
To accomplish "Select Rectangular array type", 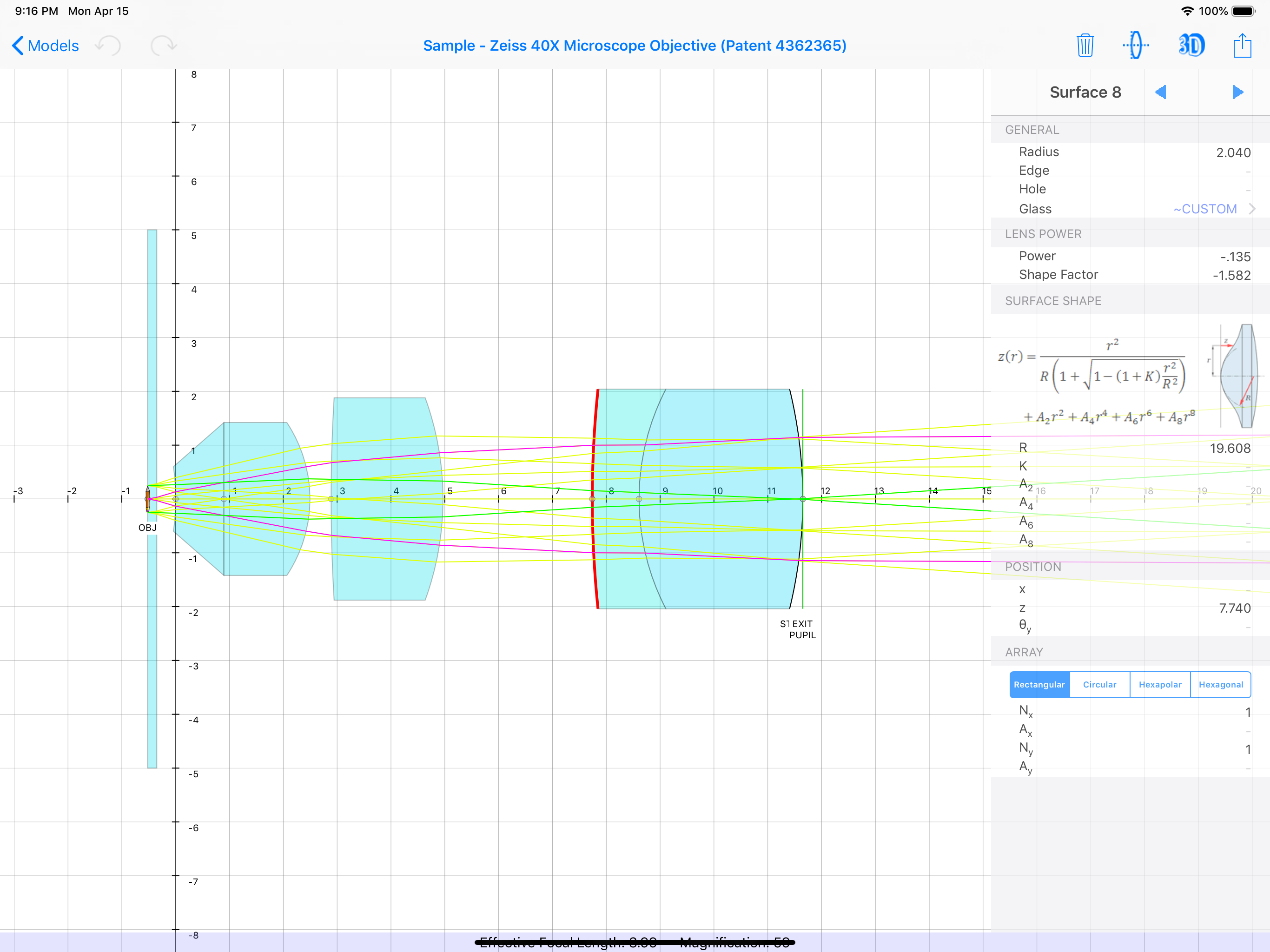I will (1039, 684).
